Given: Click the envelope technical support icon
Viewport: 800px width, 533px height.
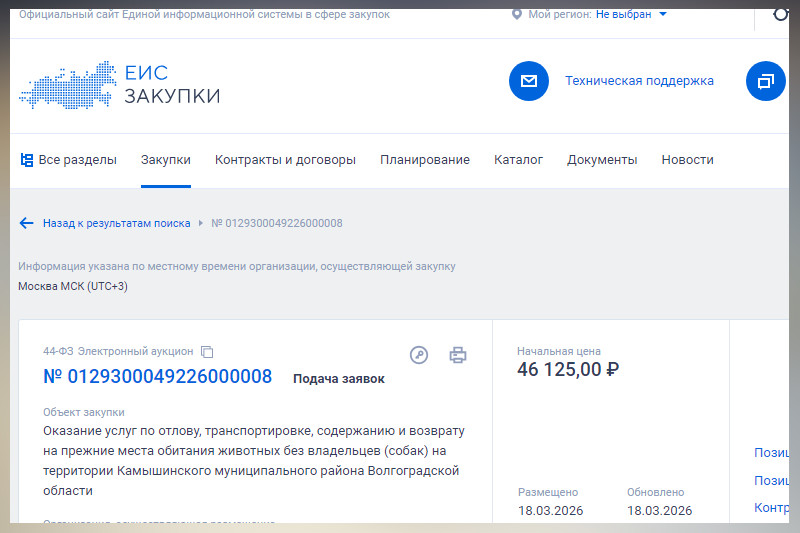Looking at the screenshot, I should point(529,81).
